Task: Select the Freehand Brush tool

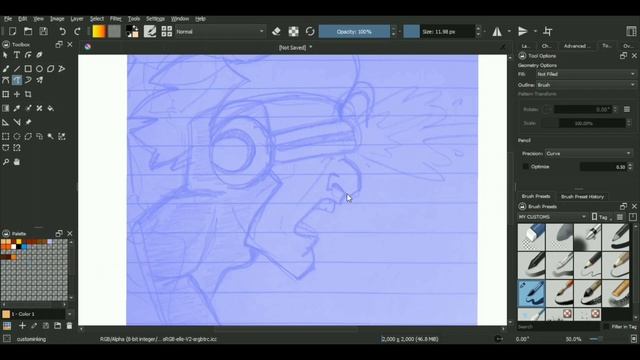Action: click(6, 69)
